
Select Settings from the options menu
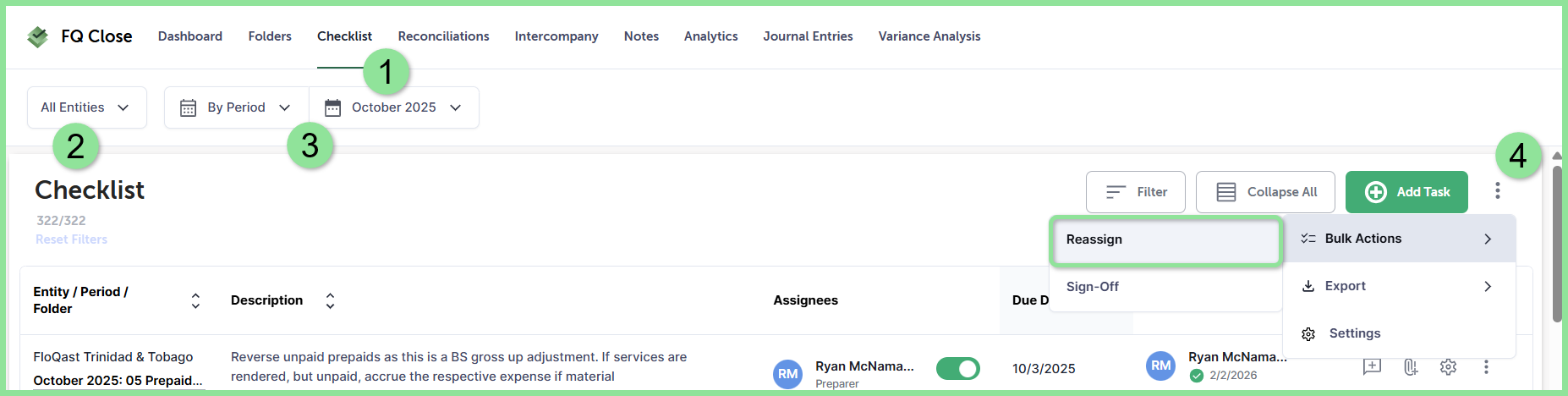point(1399,333)
